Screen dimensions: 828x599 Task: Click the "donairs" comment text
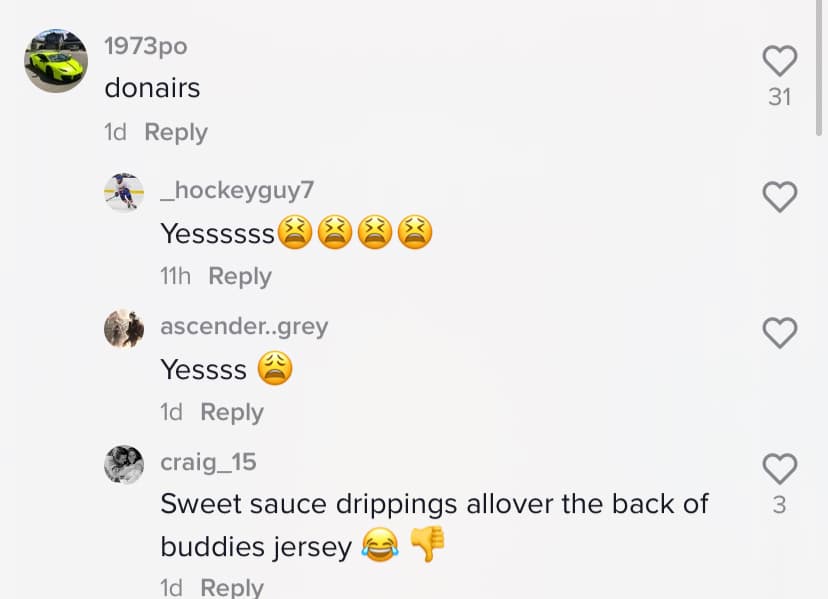(x=152, y=88)
